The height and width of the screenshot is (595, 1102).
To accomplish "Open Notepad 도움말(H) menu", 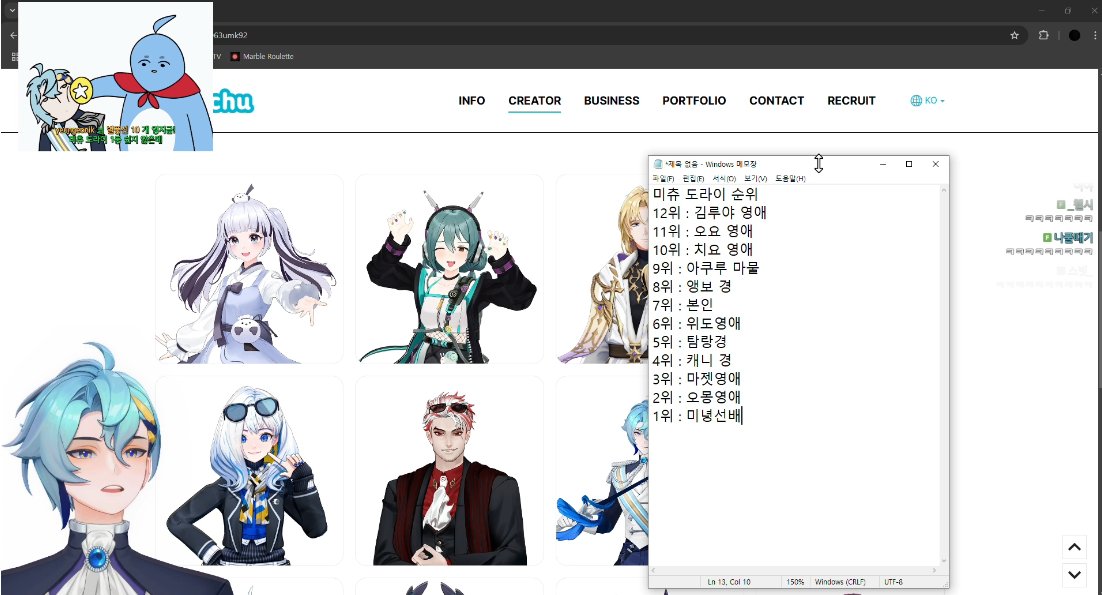I will click(x=790, y=178).
